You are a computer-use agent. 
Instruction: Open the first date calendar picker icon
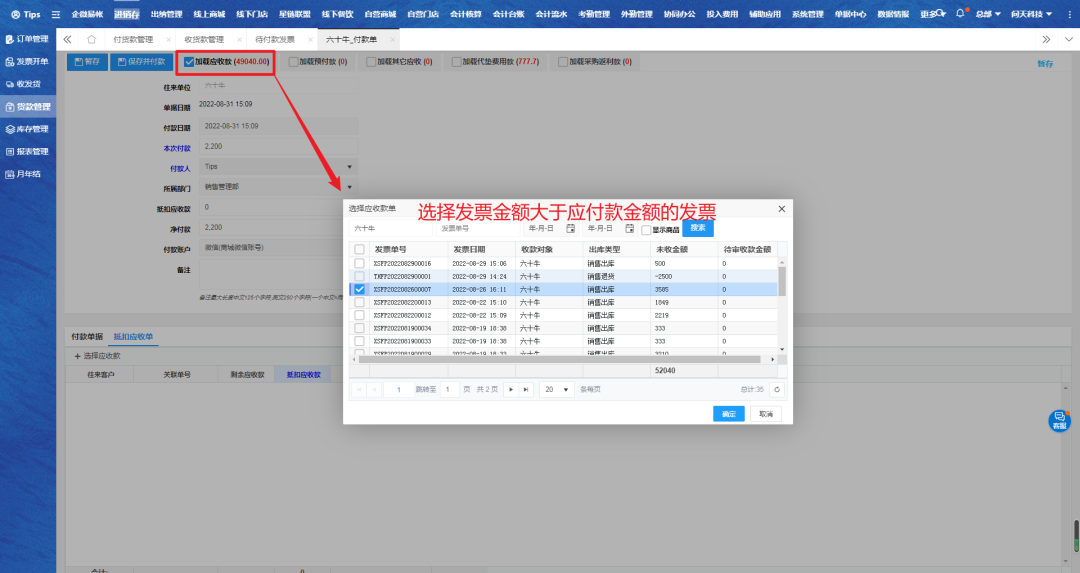[571, 228]
